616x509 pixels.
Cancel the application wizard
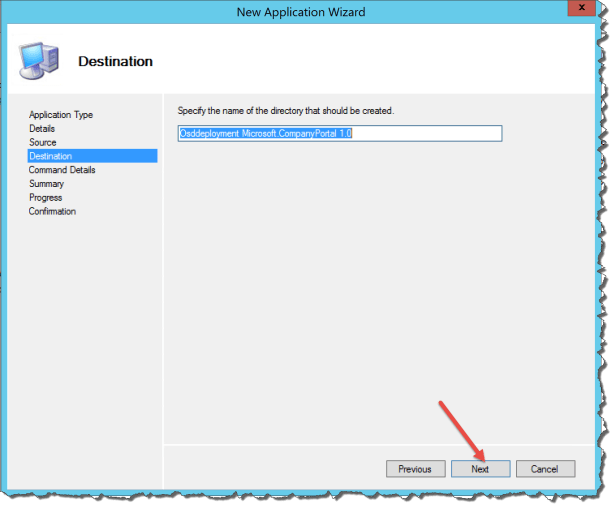[545, 469]
